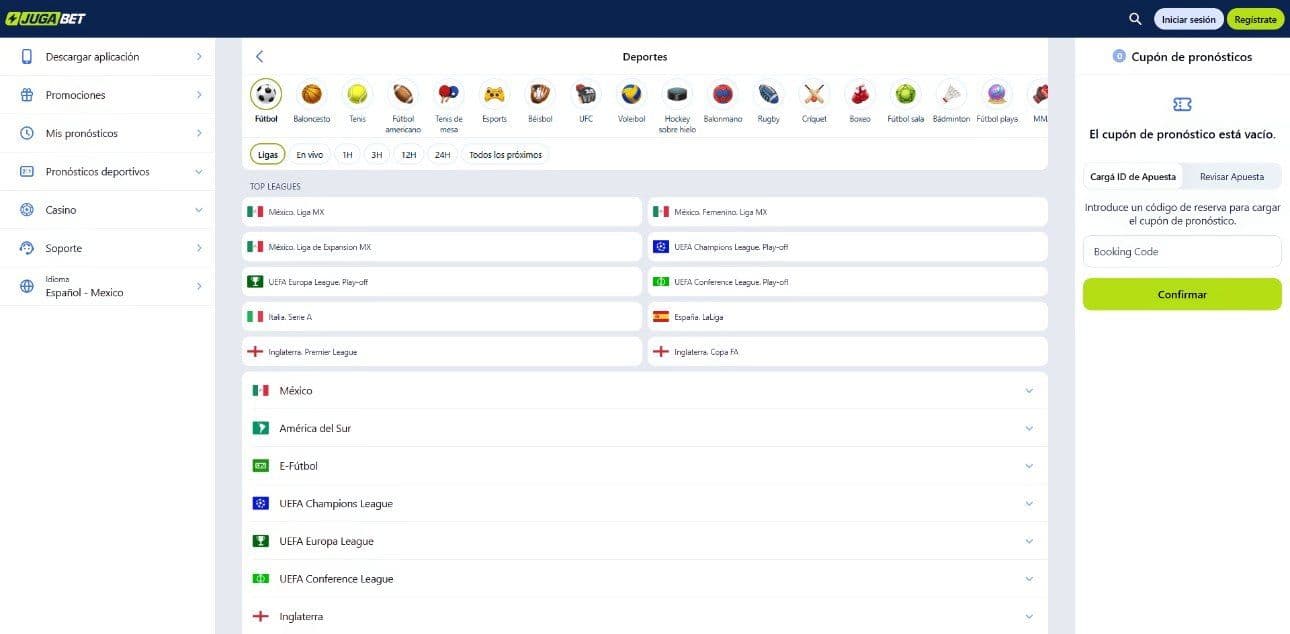Go back using the left arrow
The image size is (1290, 634).
pos(260,57)
